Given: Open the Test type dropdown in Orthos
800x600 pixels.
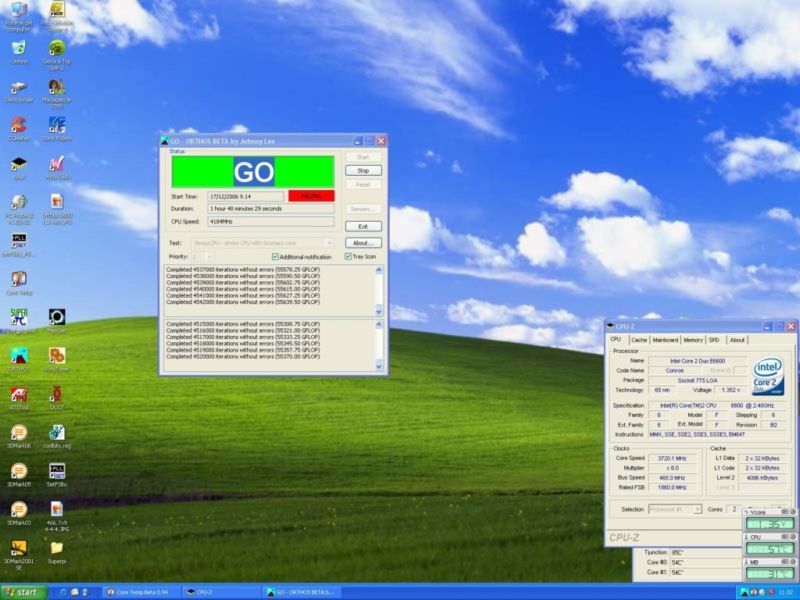Looking at the screenshot, I should click(263, 243).
